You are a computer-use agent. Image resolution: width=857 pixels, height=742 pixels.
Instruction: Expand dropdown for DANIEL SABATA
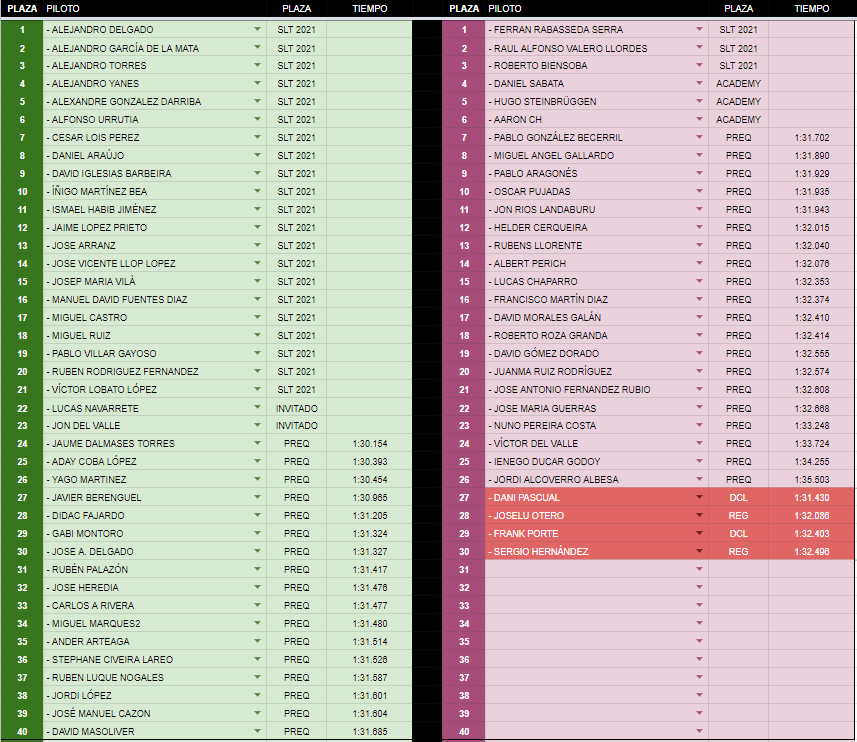pos(699,83)
